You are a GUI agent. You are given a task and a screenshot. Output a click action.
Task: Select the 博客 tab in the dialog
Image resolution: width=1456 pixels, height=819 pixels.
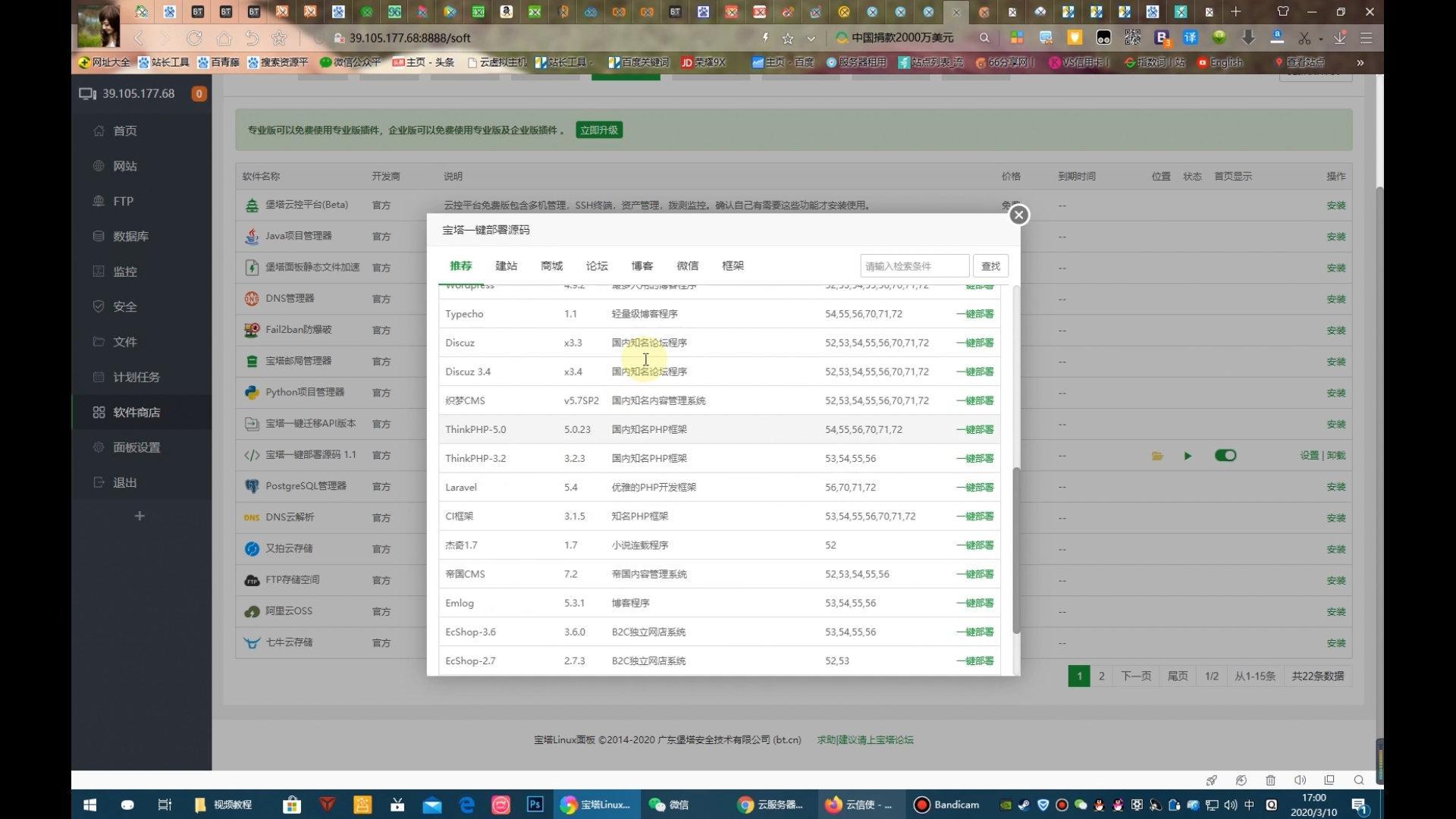click(x=641, y=265)
